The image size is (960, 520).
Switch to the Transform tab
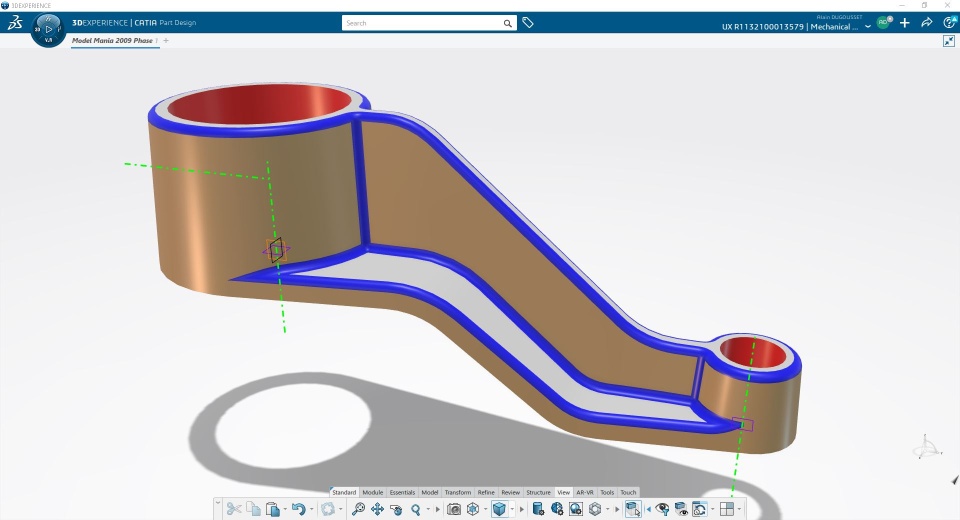click(458, 492)
